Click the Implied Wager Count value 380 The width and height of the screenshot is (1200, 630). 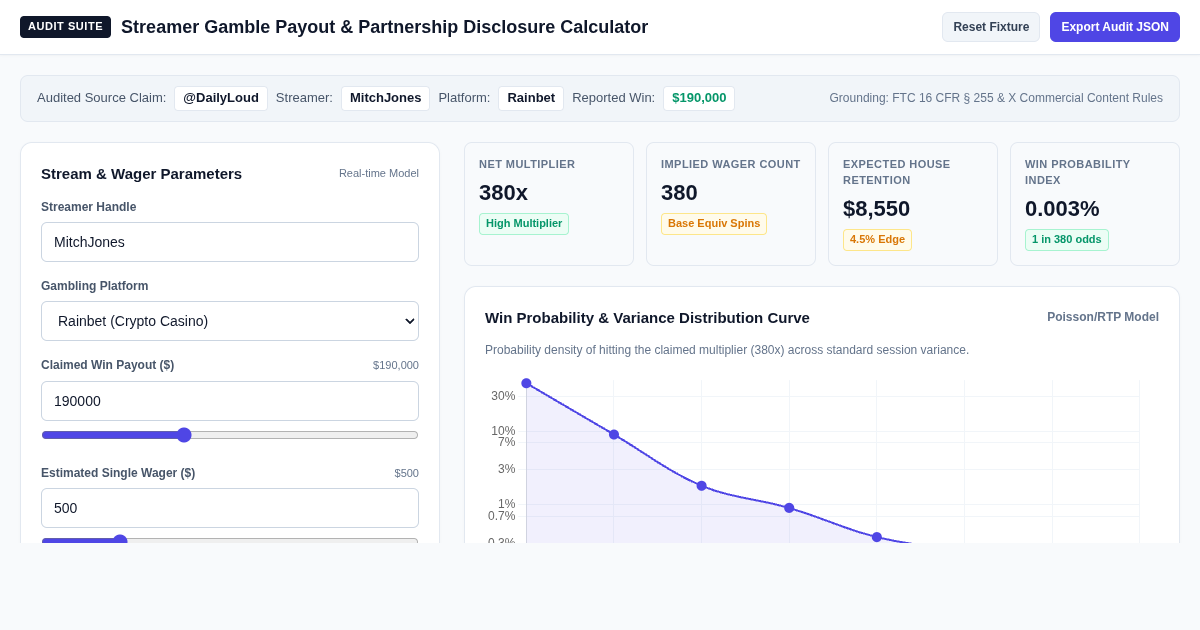[679, 193]
